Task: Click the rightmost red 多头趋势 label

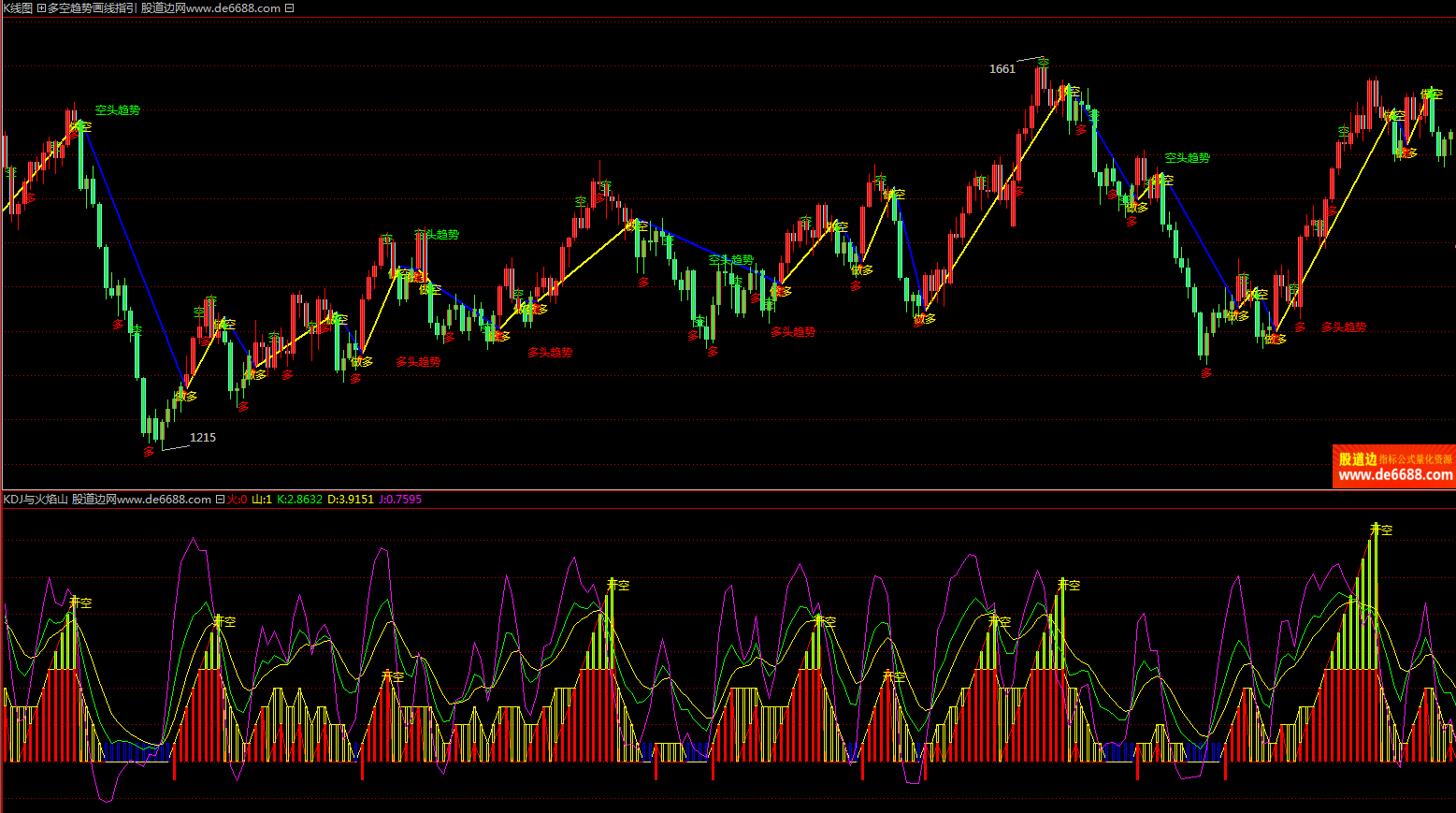Action: [x=1344, y=327]
